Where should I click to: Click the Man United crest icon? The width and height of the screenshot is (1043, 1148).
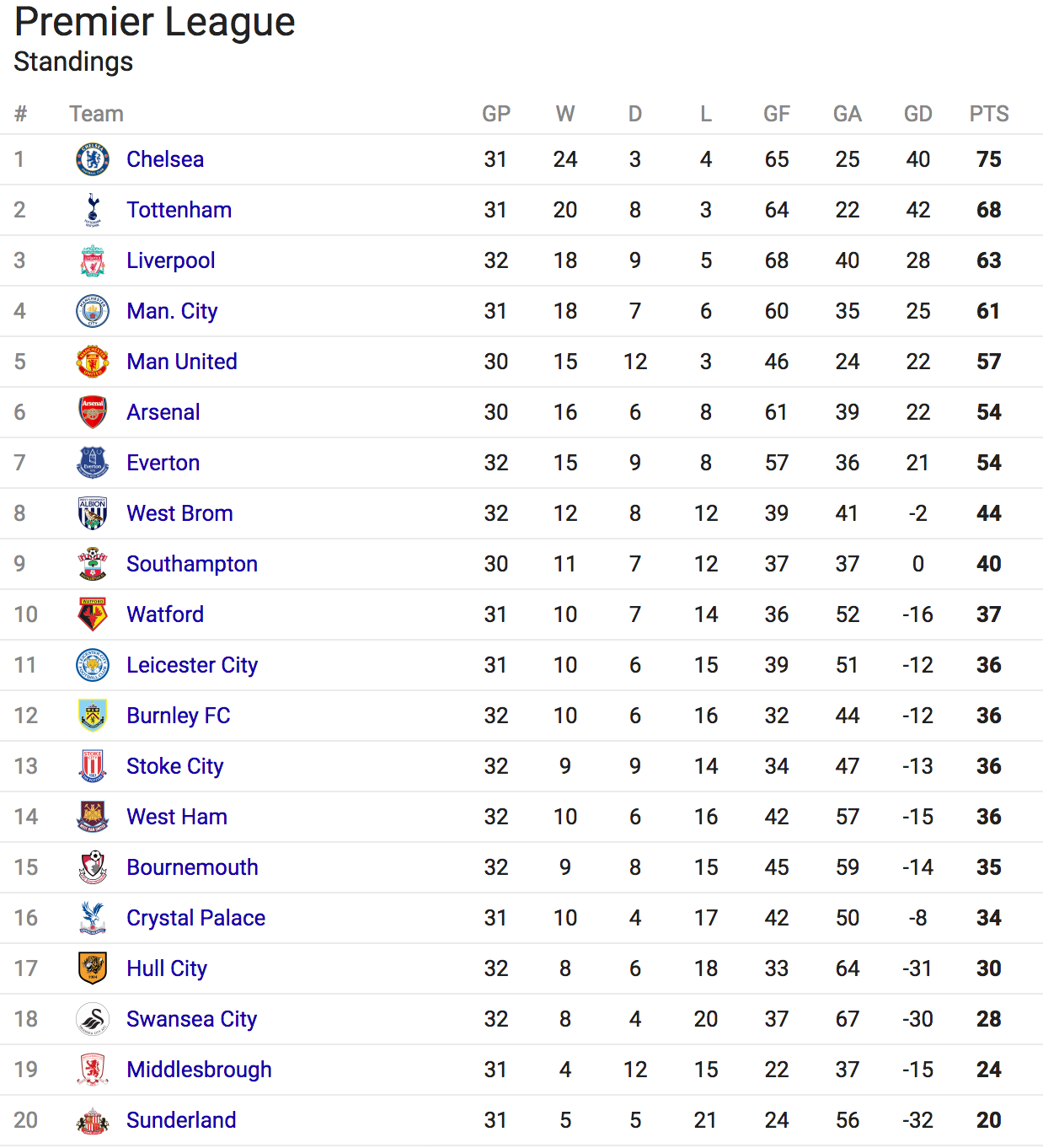[x=93, y=362]
